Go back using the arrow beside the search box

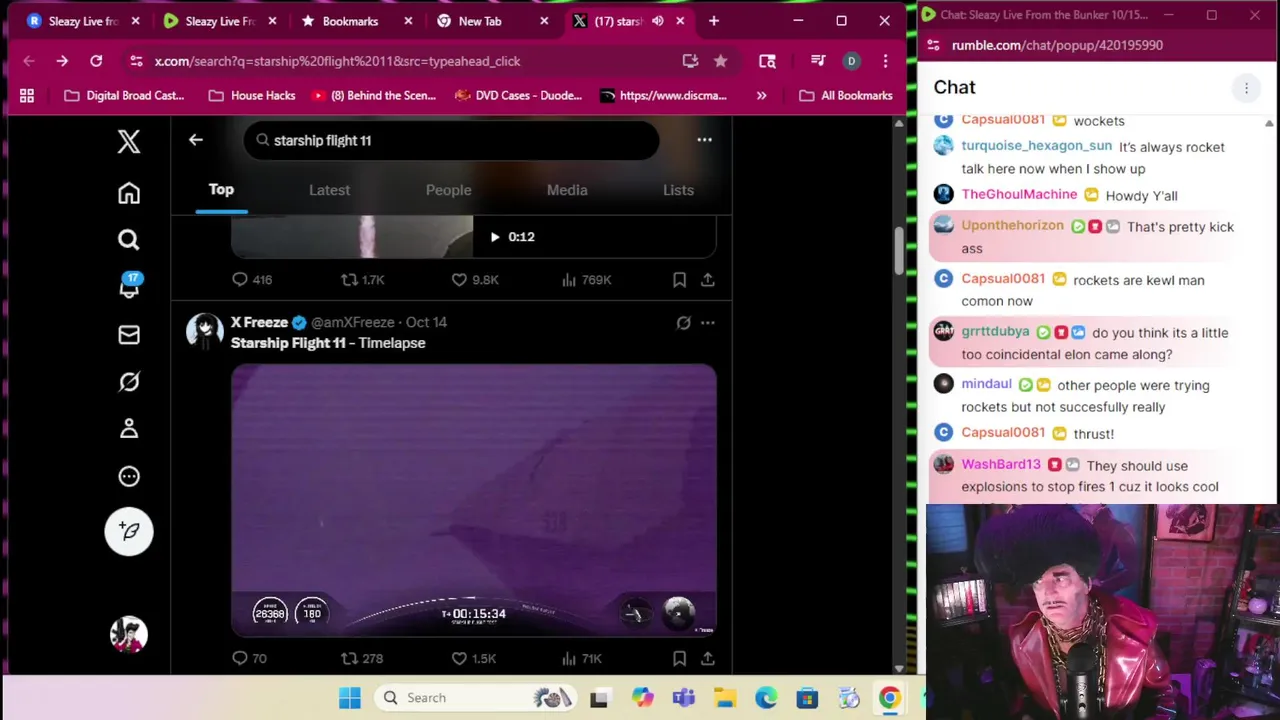click(x=196, y=140)
